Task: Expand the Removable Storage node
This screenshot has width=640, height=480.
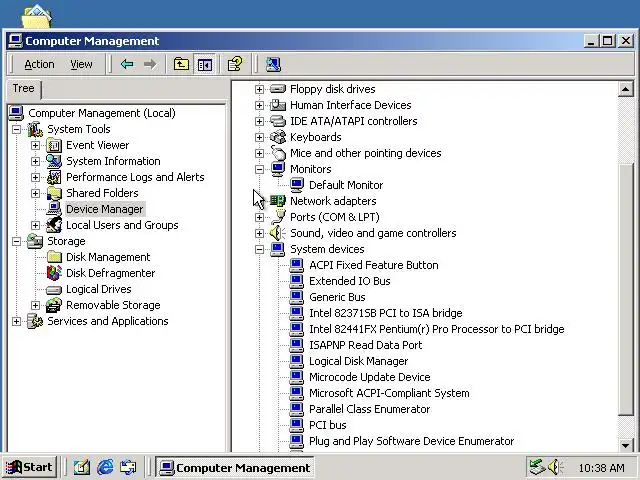Action: point(35,305)
